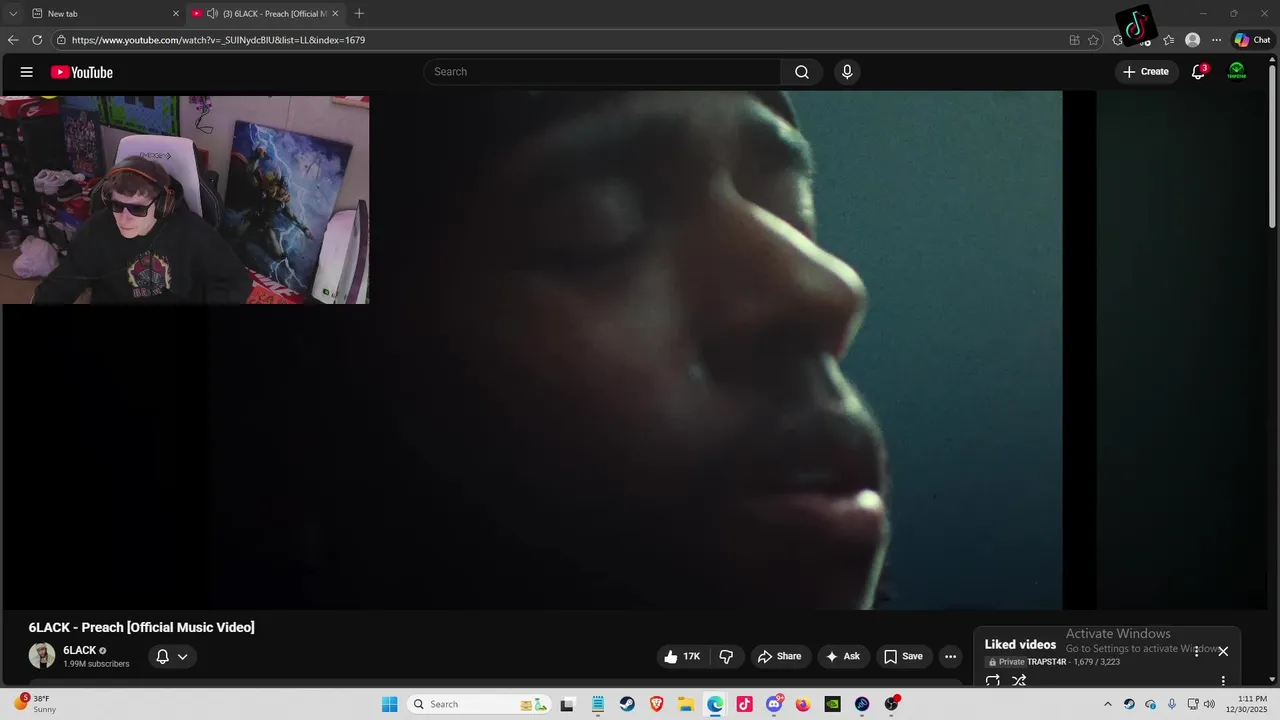Open the 6LACK channel avatar

coord(42,656)
